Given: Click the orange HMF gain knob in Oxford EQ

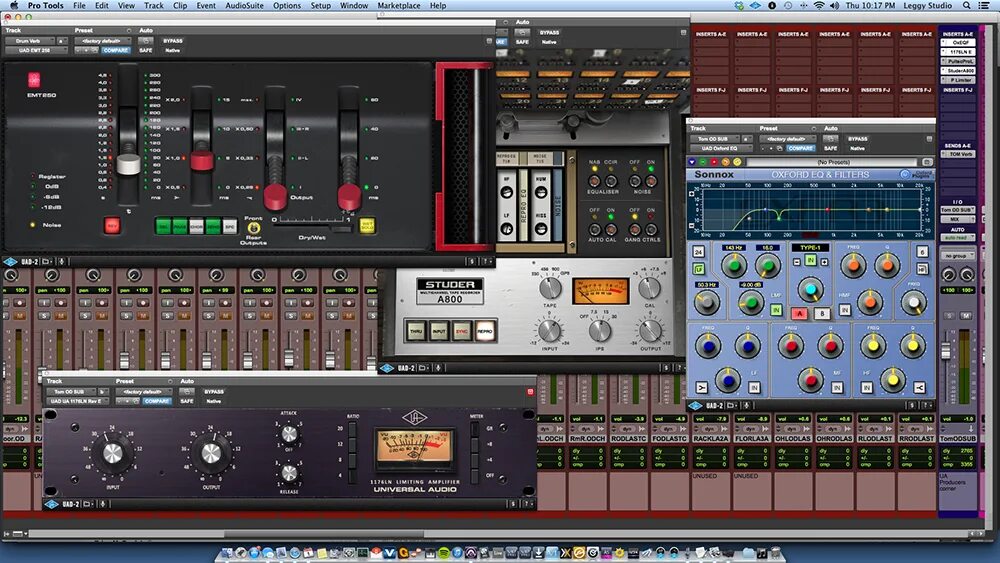Looking at the screenshot, I should 869,302.
